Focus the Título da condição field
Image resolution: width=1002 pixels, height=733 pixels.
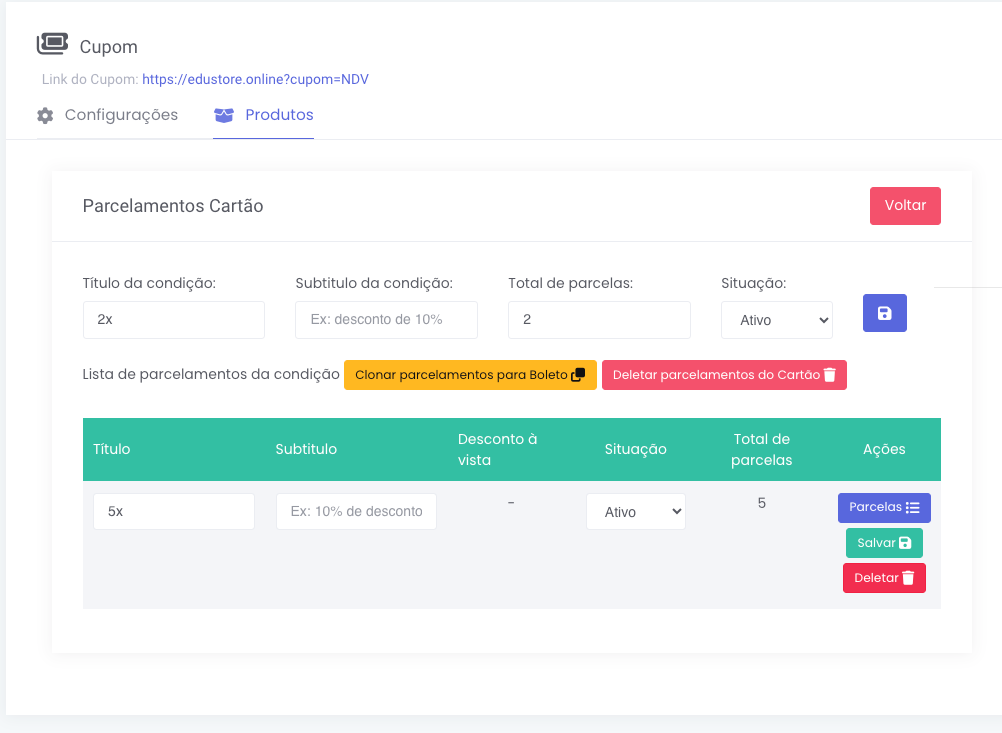point(173,320)
